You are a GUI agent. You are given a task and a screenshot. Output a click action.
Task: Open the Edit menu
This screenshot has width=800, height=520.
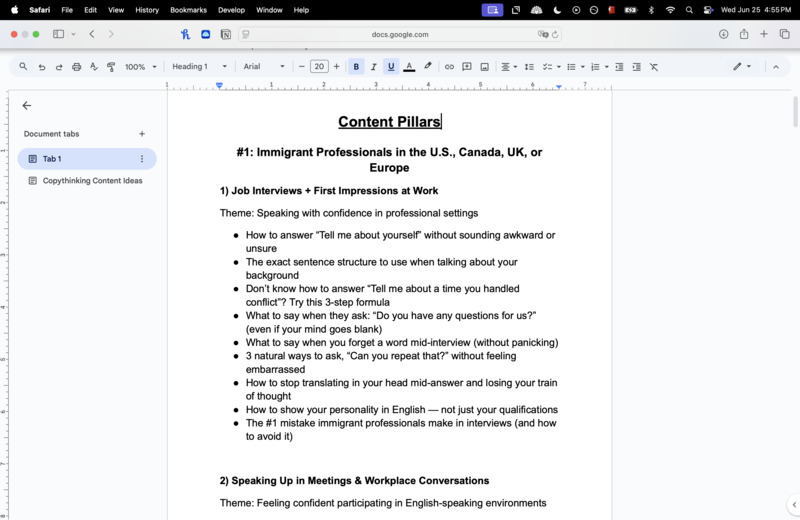tap(90, 10)
